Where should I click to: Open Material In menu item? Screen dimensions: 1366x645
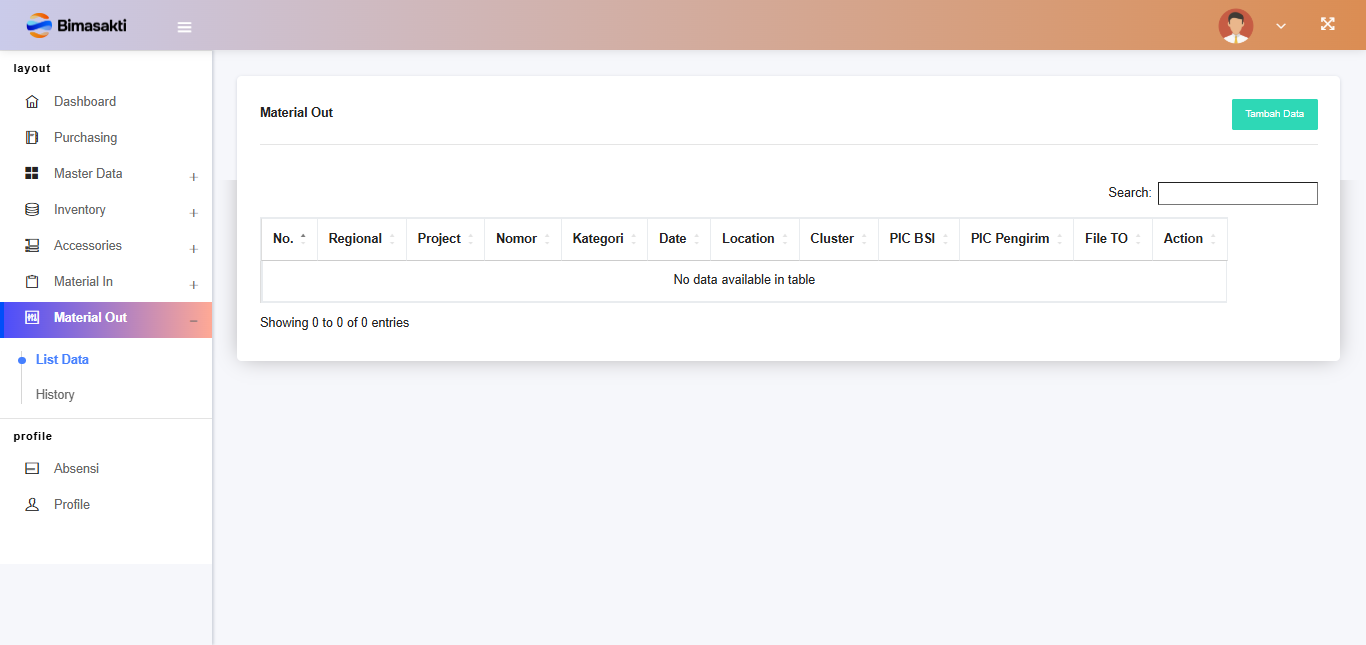[x=83, y=282]
